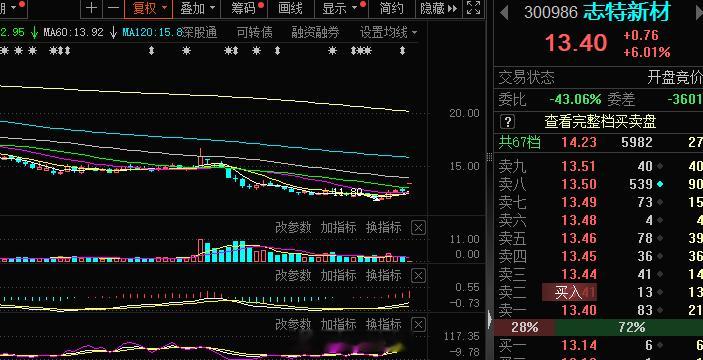Viewport: 703px width, 360px height.
Task: Click the 买入 buy button
Action: tap(569, 293)
